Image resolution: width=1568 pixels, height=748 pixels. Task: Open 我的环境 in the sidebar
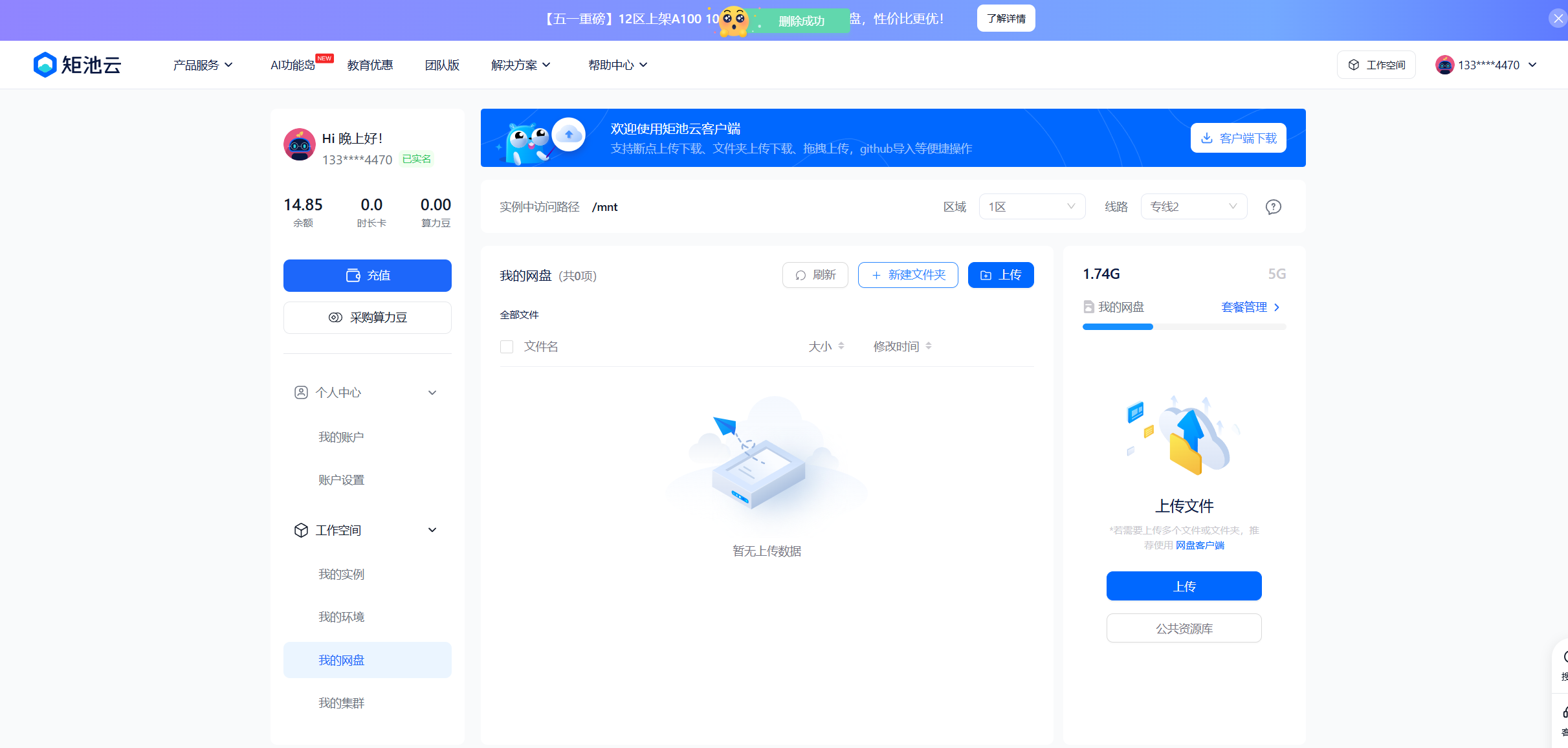[341, 617]
